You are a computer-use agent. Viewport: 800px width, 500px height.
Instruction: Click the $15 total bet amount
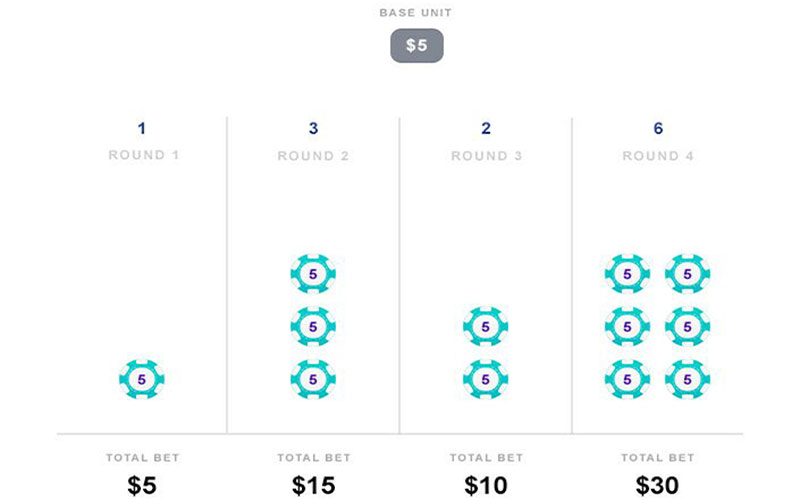click(314, 485)
